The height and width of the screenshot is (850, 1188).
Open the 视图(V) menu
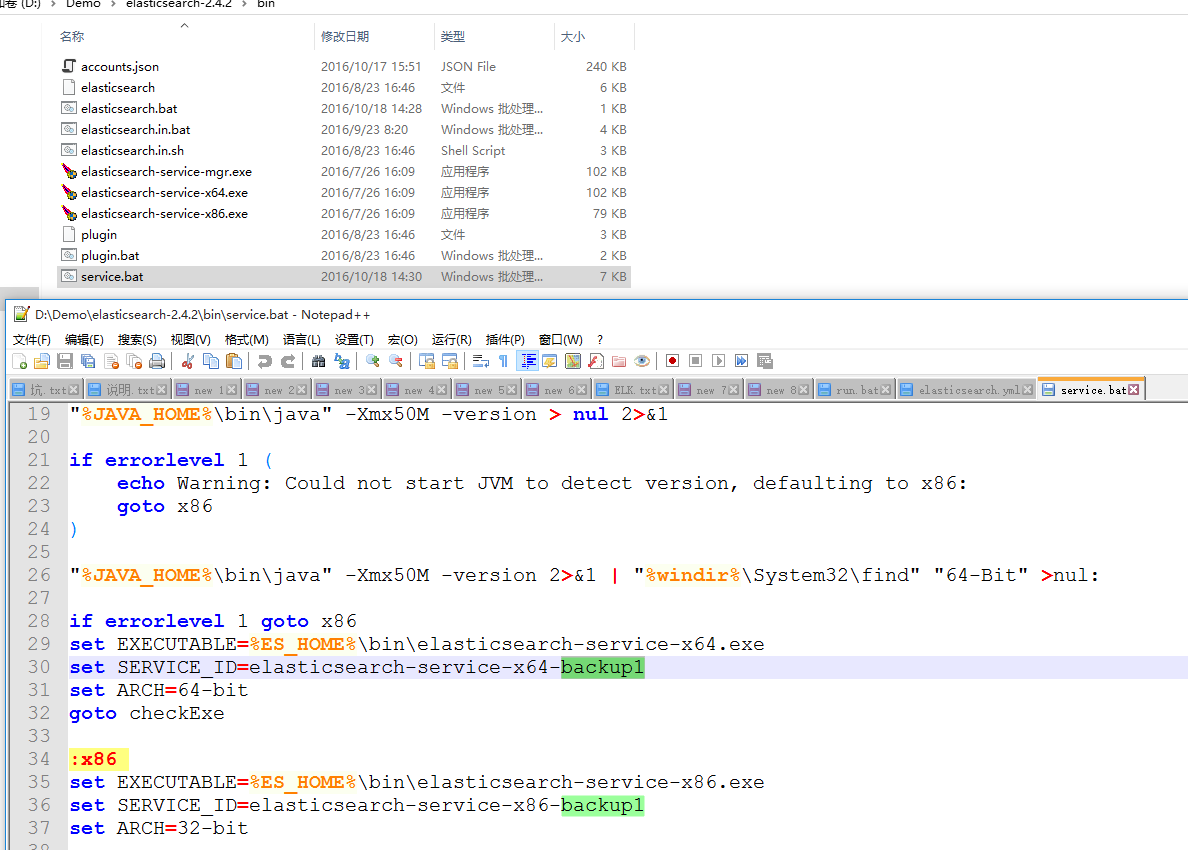tap(190, 339)
